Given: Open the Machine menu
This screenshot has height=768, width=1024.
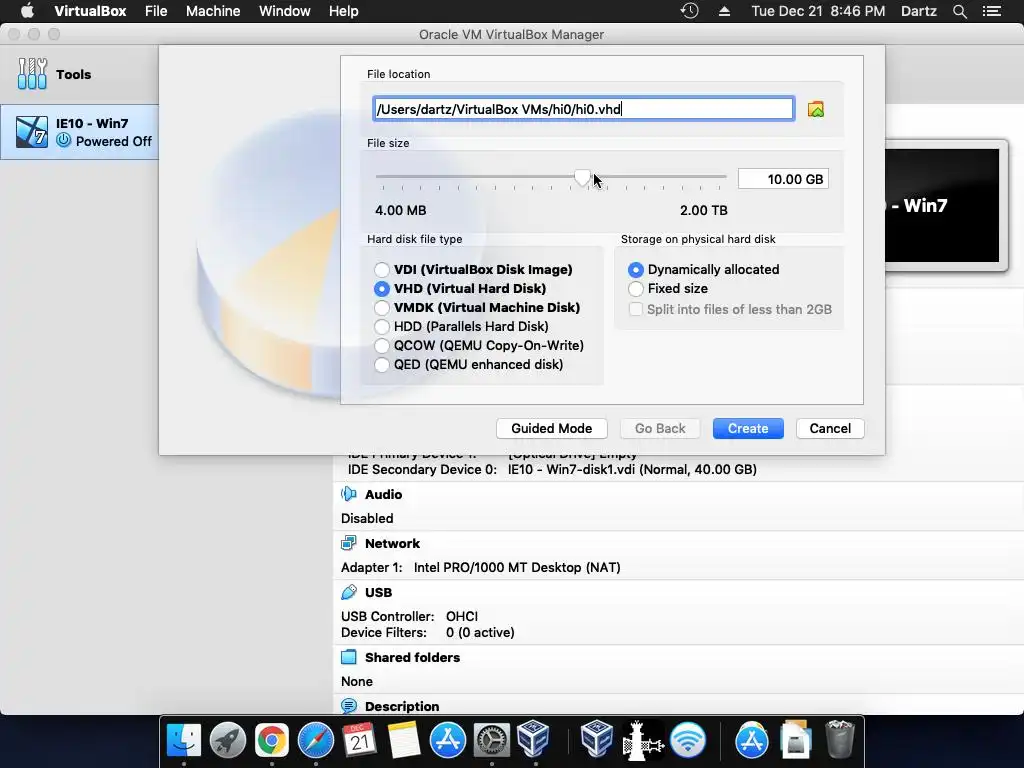Looking at the screenshot, I should (x=213, y=11).
